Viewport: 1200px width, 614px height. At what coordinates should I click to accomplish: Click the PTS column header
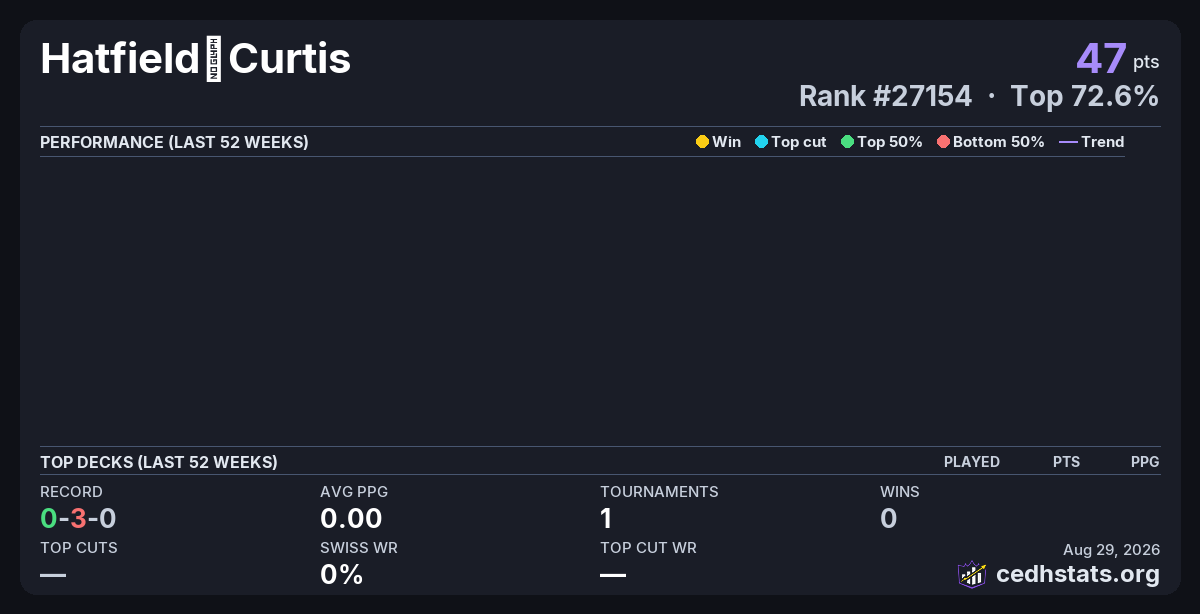click(x=1066, y=462)
